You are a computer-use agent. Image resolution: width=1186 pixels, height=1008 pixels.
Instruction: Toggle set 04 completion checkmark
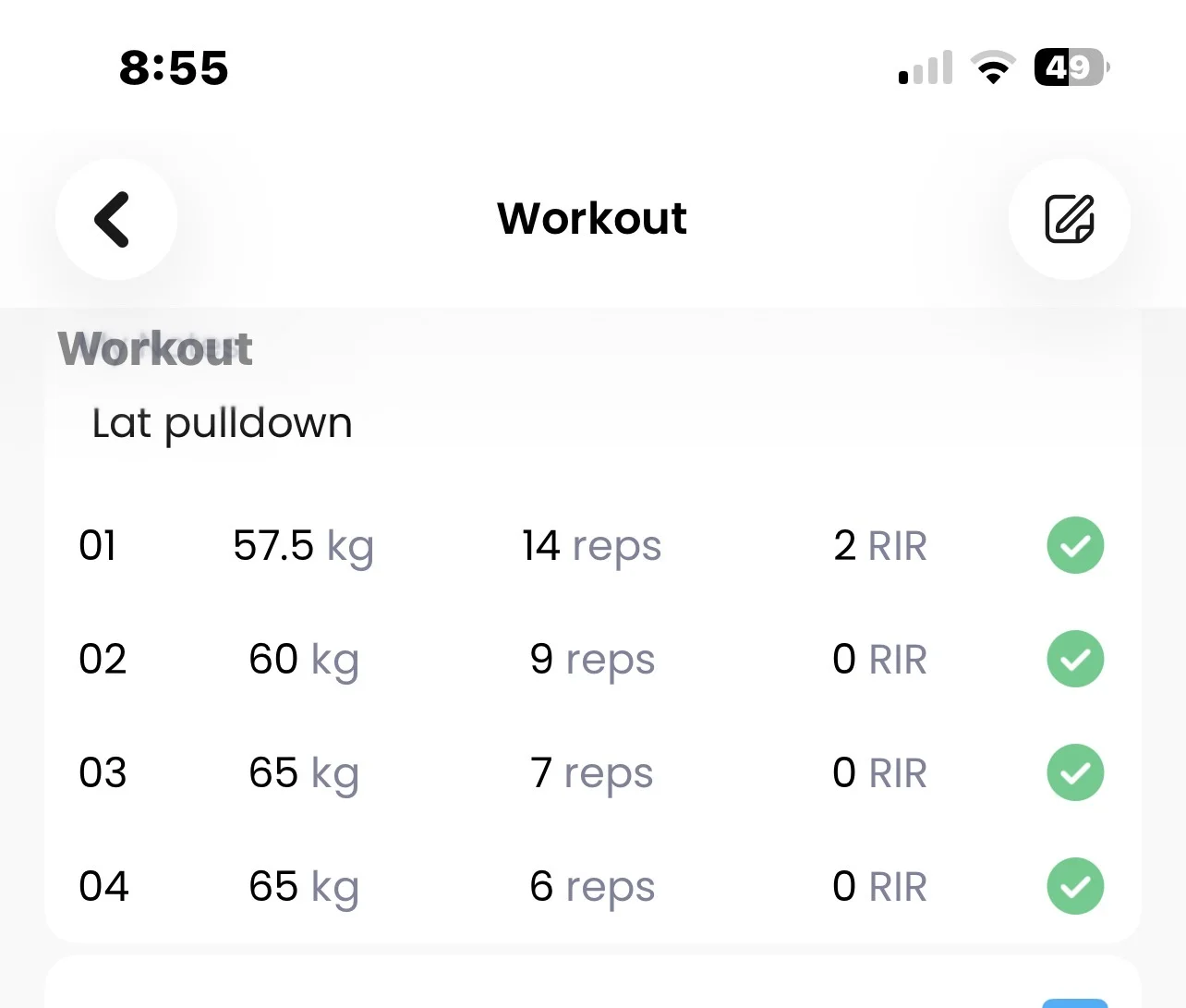(1075, 887)
